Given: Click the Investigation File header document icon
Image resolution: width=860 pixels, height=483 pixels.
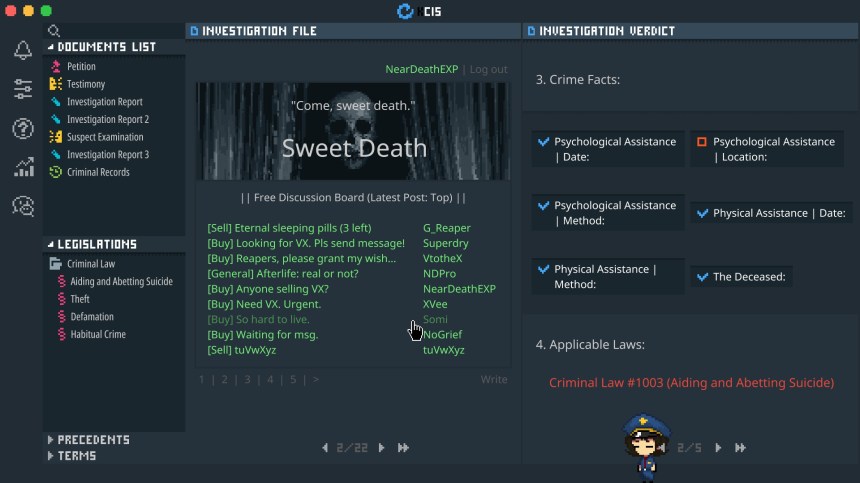Looking at the screenshot, I should (194, 31).
